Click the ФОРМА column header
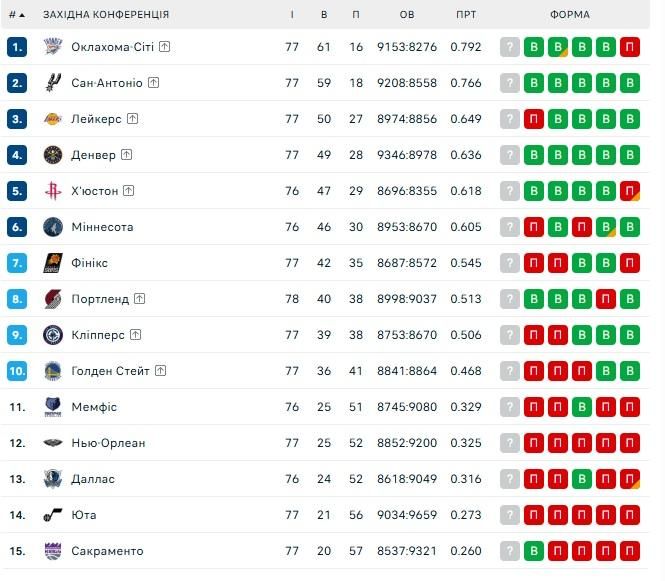The image size is (665, 581). (x=570, y=15)
